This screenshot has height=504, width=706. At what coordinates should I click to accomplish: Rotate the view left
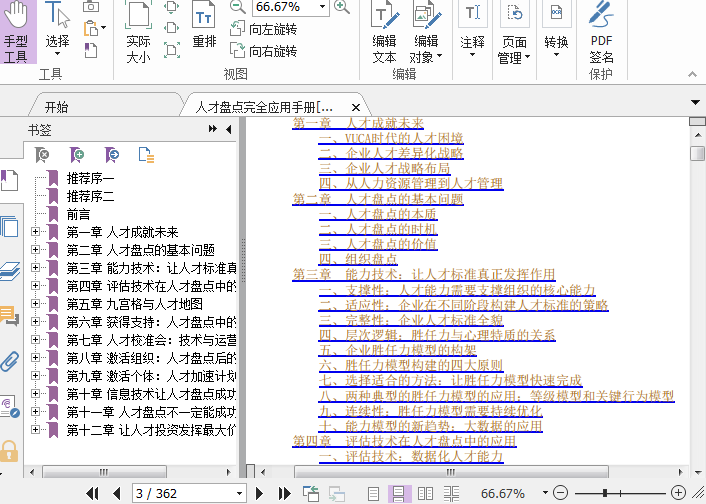[263, 29]
